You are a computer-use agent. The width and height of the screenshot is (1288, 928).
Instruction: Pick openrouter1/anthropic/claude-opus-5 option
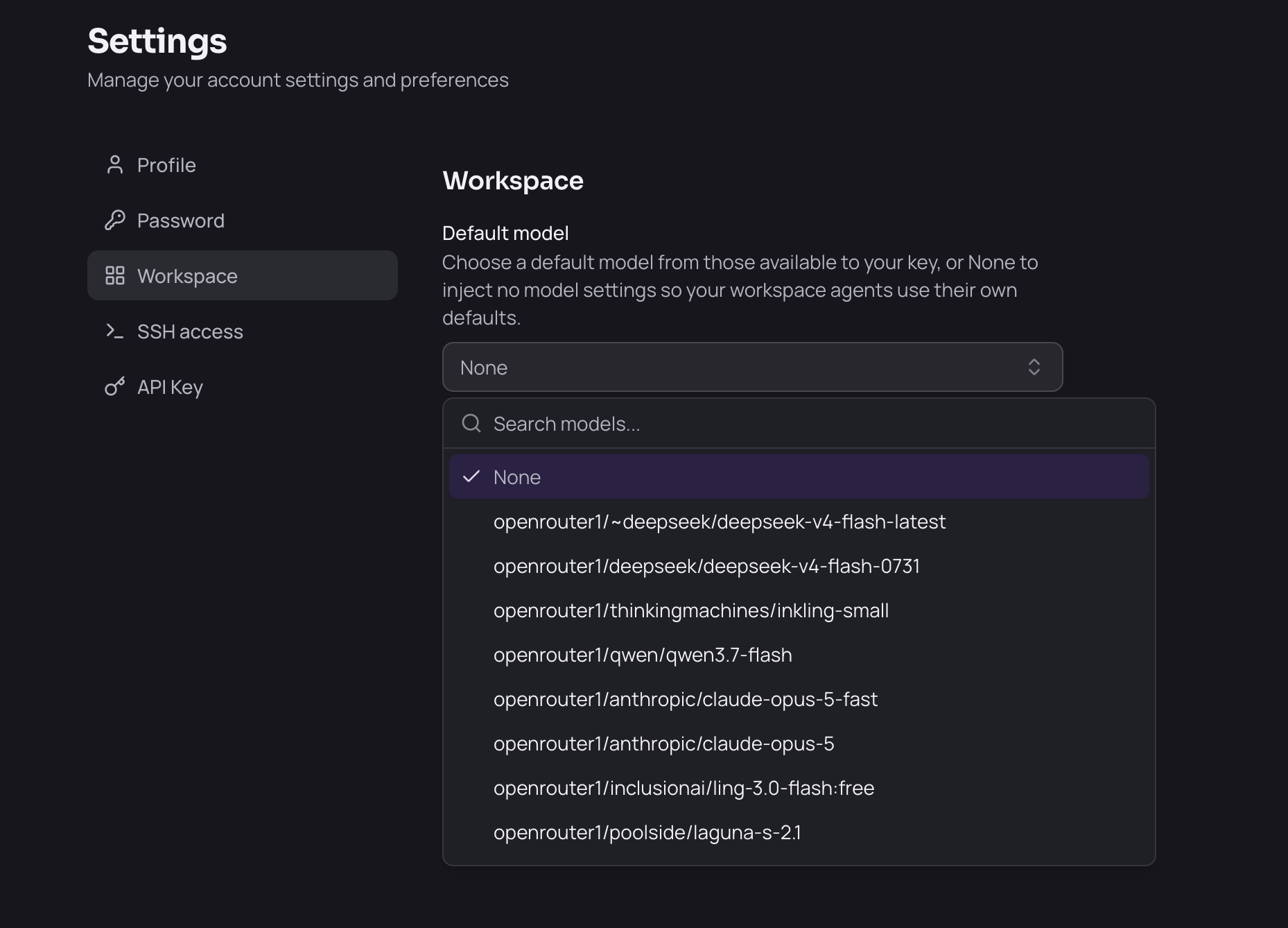pos(799,744)
